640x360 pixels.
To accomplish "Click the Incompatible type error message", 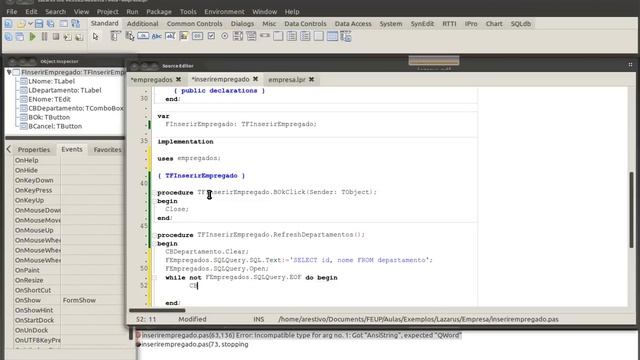I will click(302, 335).
